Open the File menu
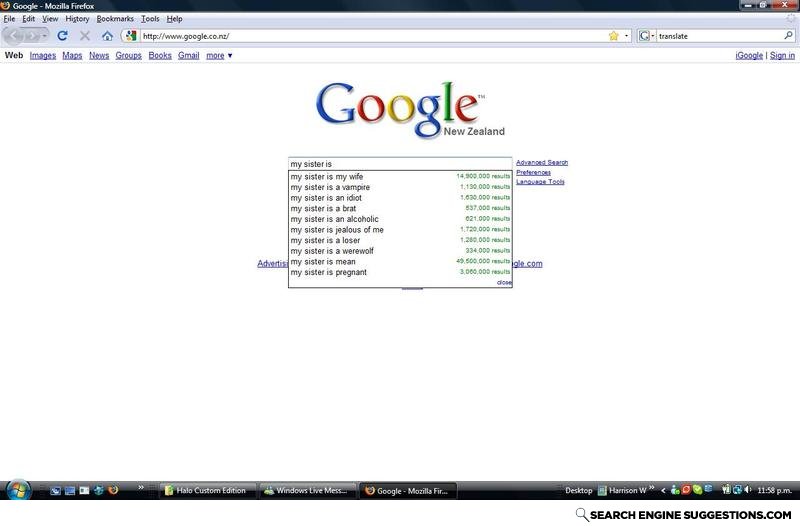 [9, 19]
